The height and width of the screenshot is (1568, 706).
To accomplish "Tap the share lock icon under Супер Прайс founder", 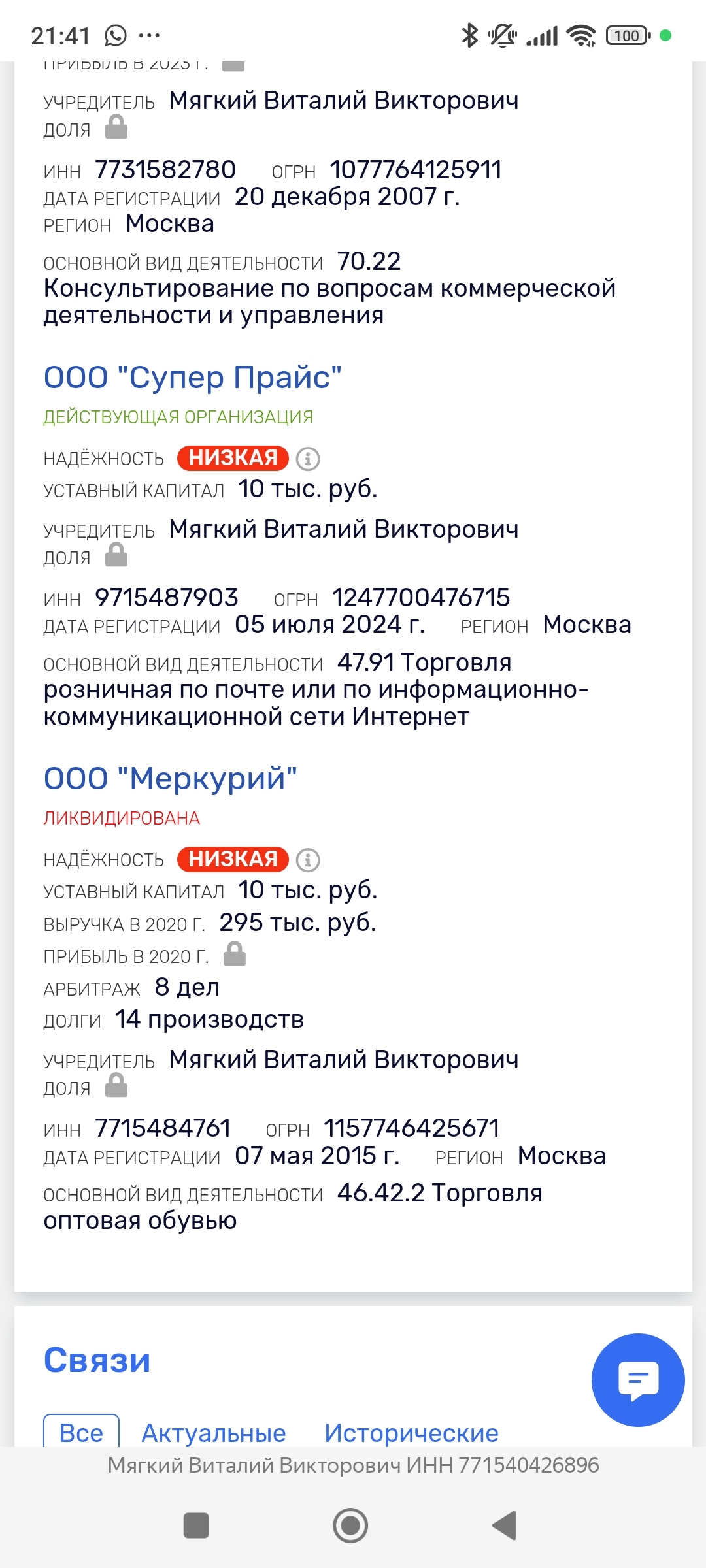I will (x=116, y=555).
